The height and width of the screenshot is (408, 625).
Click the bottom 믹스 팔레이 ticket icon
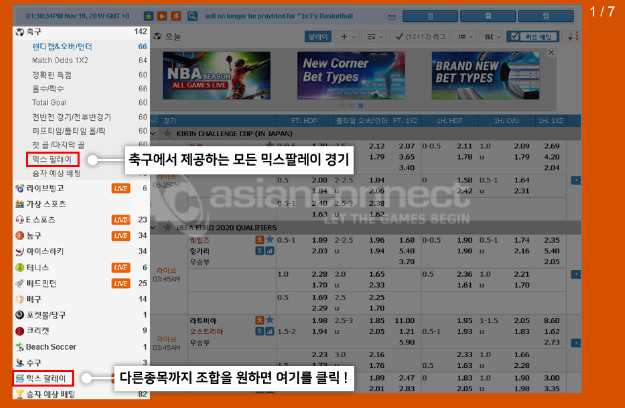coord(20,379)
